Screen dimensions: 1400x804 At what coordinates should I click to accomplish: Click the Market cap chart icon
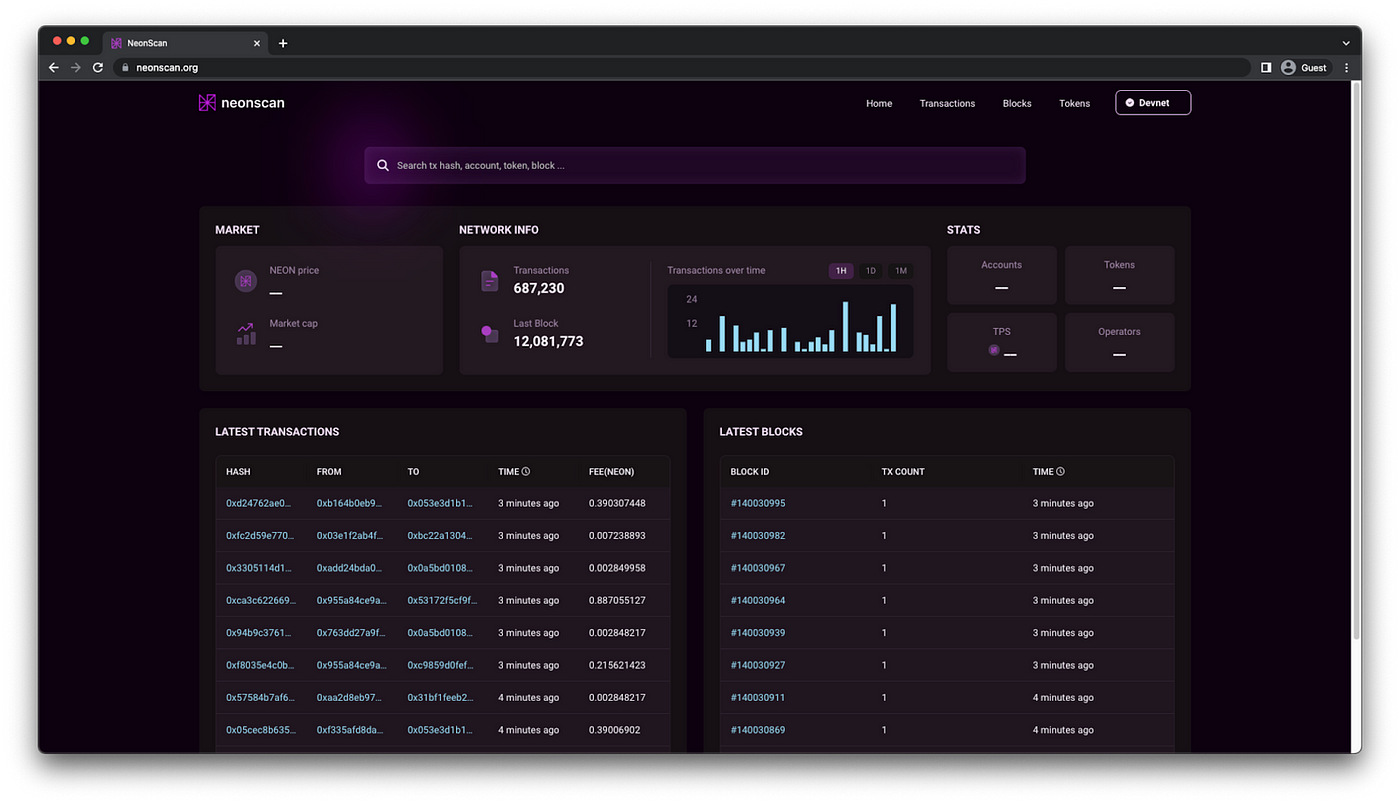coord(246,334)
